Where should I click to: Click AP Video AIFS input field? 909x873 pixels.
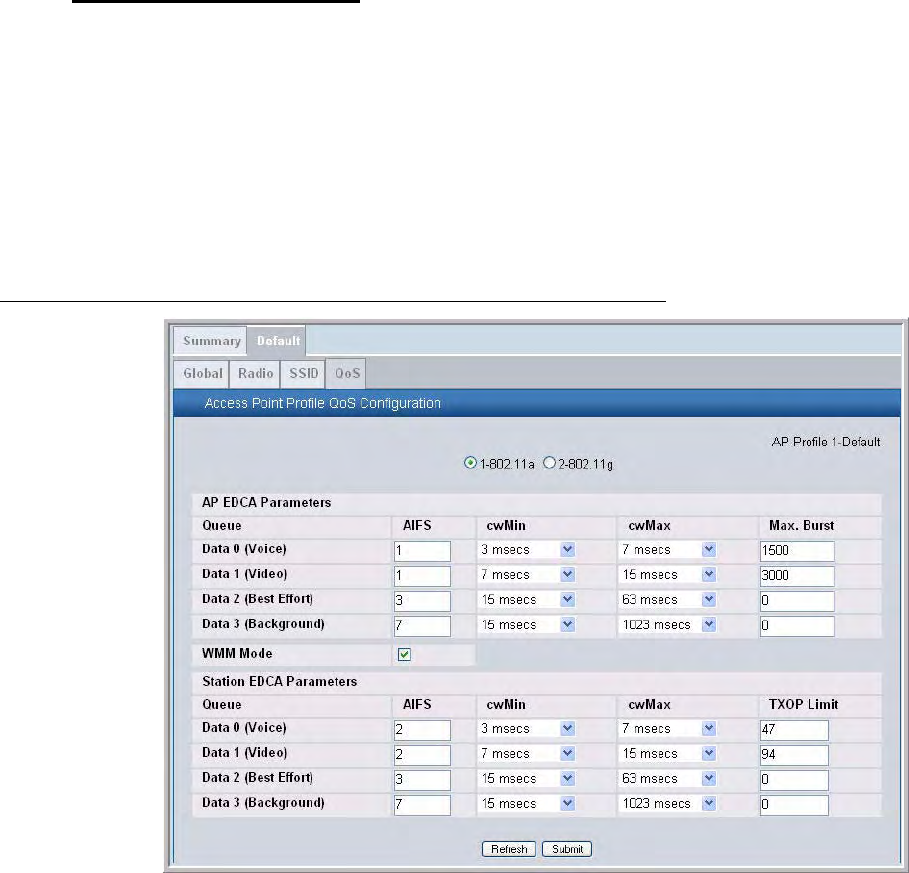coord(422,576)
